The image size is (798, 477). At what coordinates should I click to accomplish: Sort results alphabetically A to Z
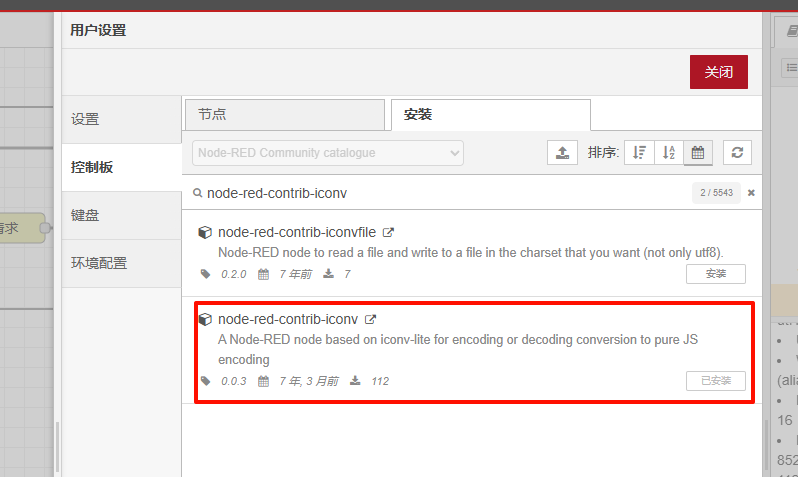(x=669, y=153)
